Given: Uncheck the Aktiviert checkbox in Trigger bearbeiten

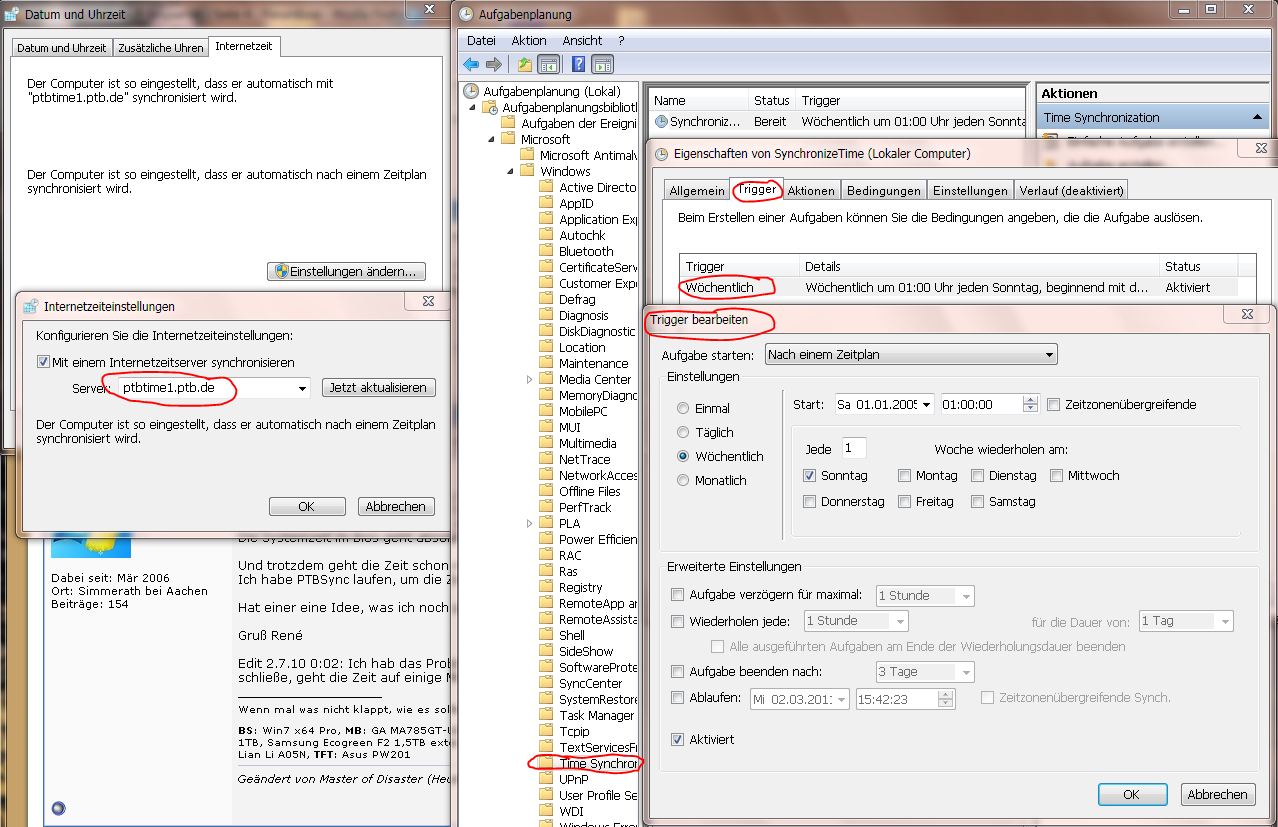Looking at the screenshot, I should point(678,740).
